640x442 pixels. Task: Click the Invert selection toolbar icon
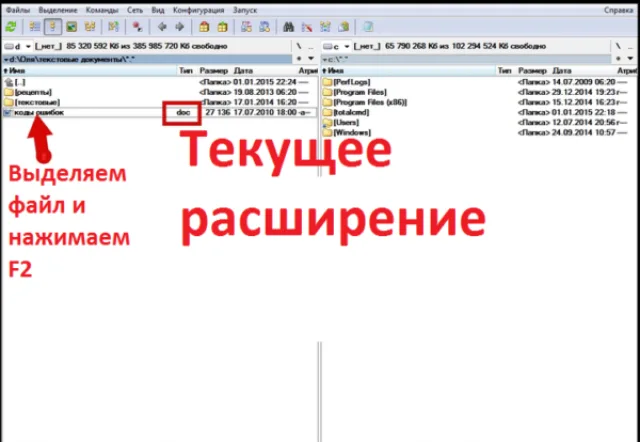point(113,27)
